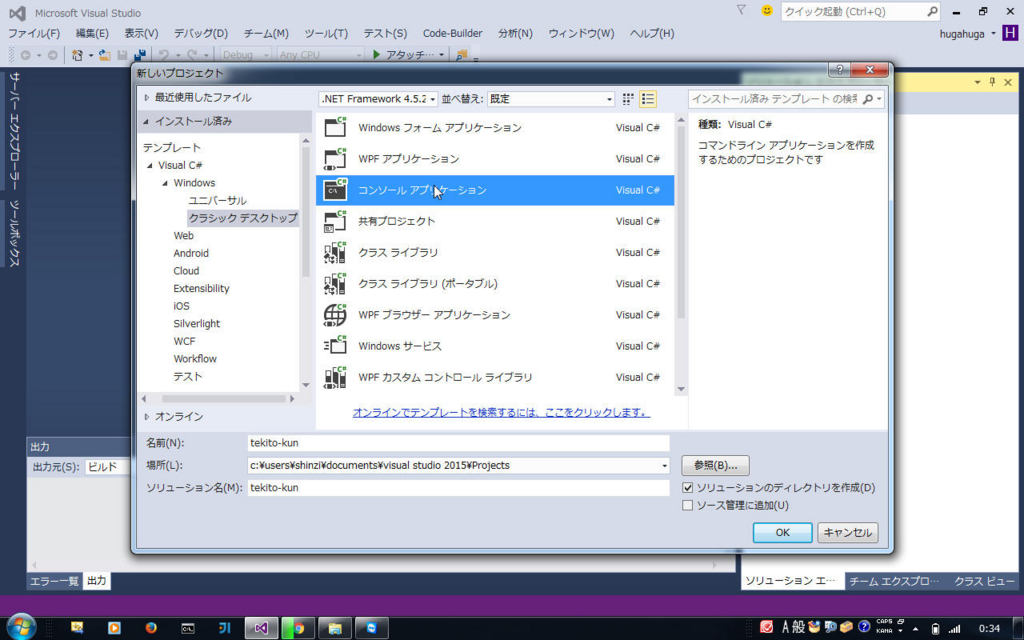Image resolution: width=1024 pixels, height=640 pixels.
Task: Select the WPF ブラウザー アプリケーション icon
Action: click(x=335, y=315)
